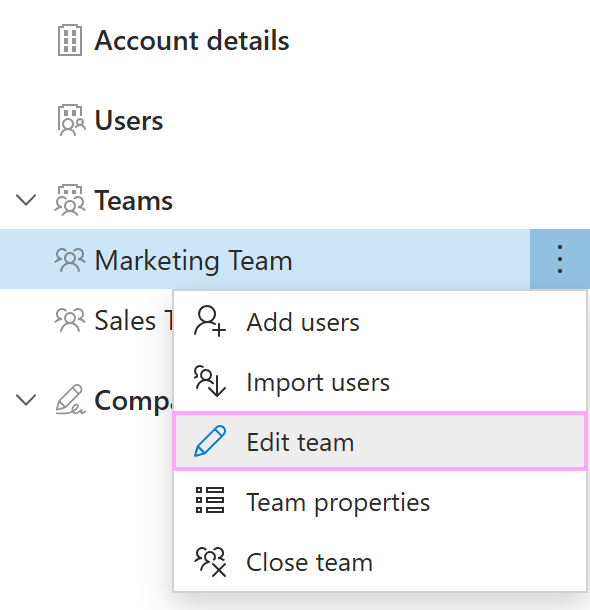Collapse the section with pen signature icon
Viewport: 590px width, 610px height.
(x=26, y=400)
